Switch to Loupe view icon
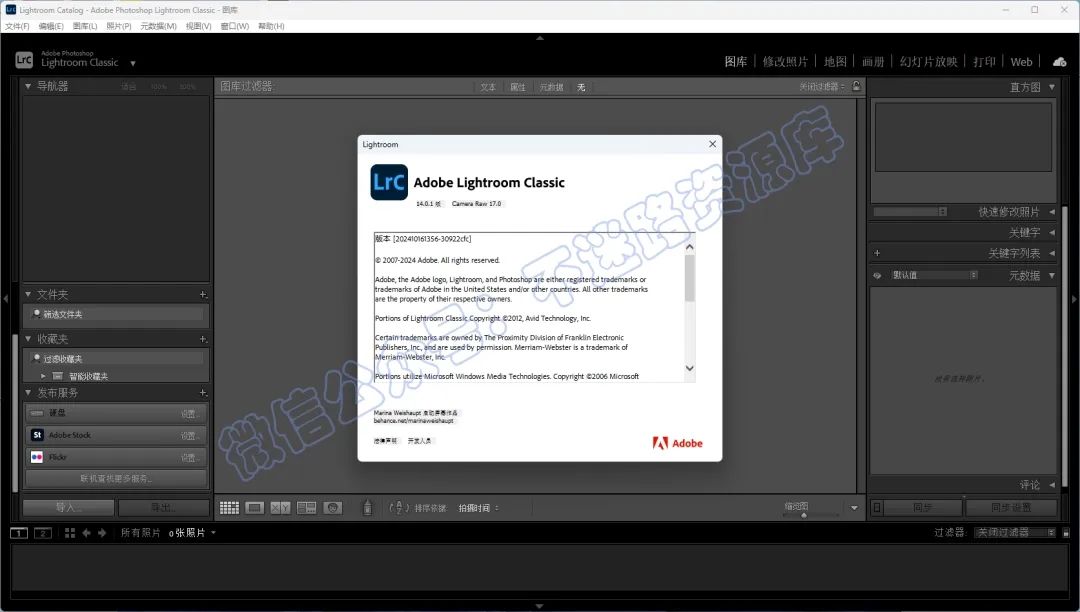 coord(255,508)
